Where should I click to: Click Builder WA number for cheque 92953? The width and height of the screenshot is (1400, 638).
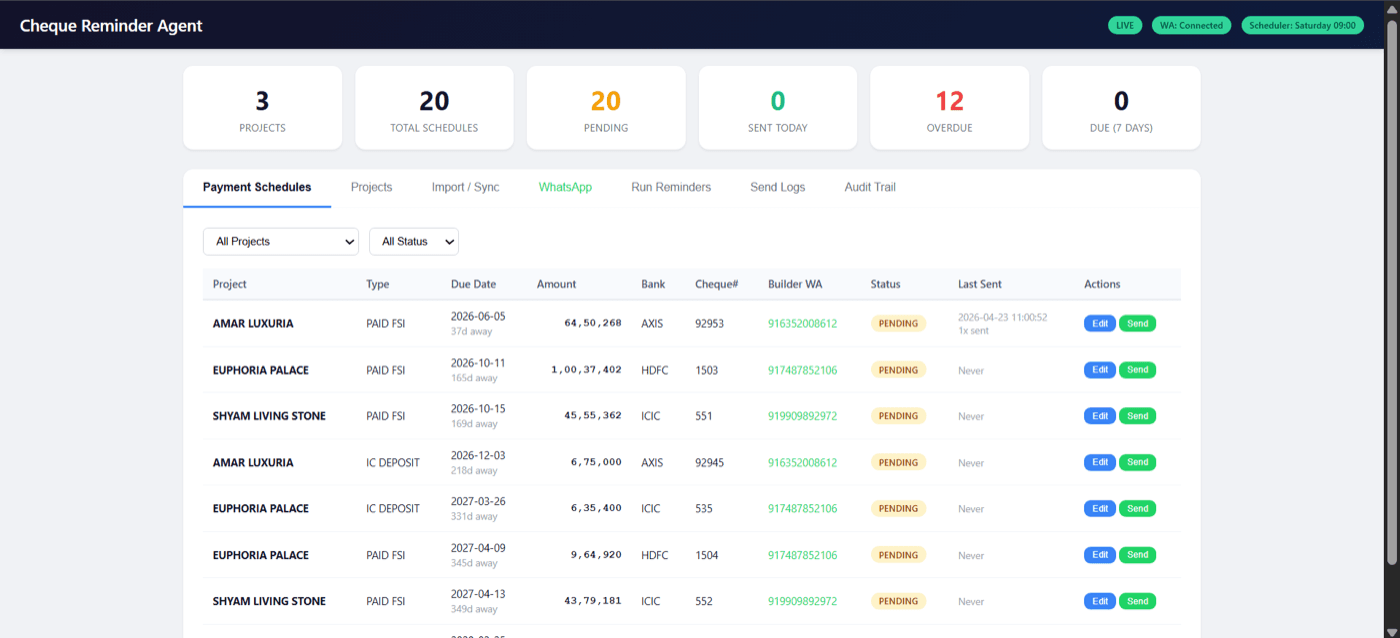802,324
